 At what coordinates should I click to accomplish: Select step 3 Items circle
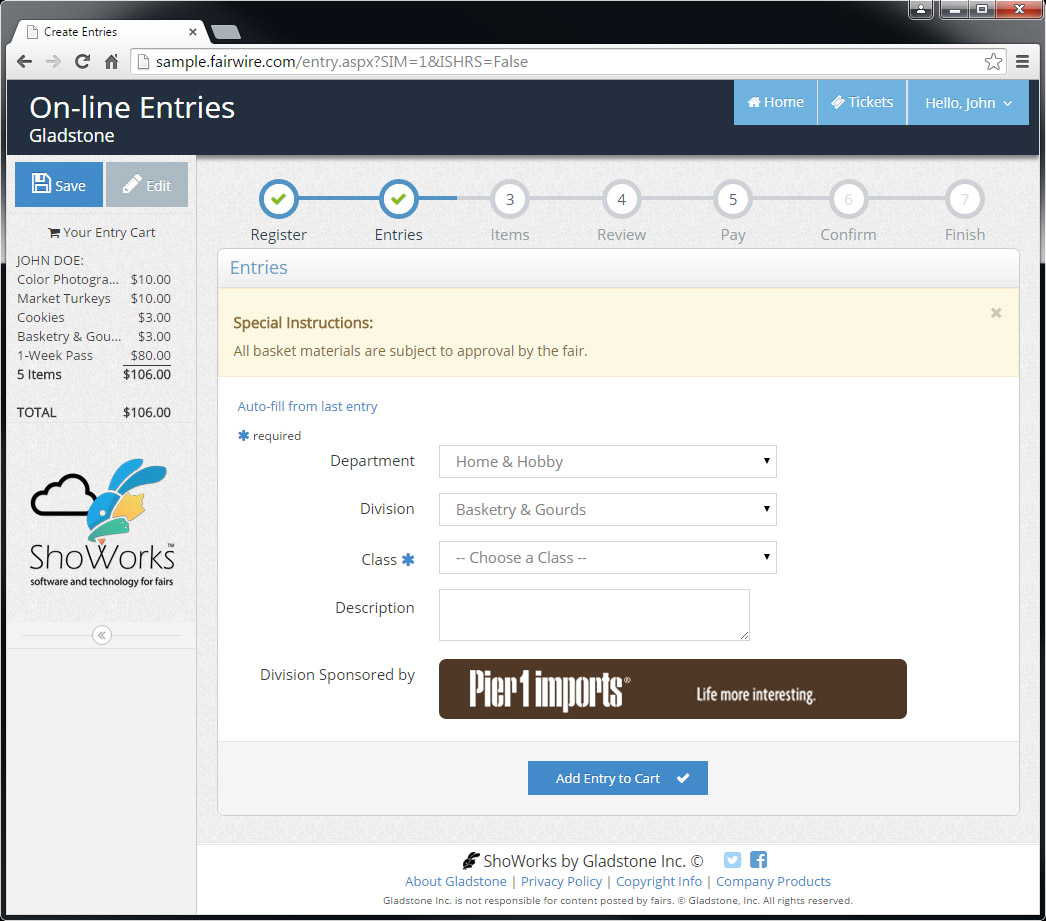pos(509,199)
